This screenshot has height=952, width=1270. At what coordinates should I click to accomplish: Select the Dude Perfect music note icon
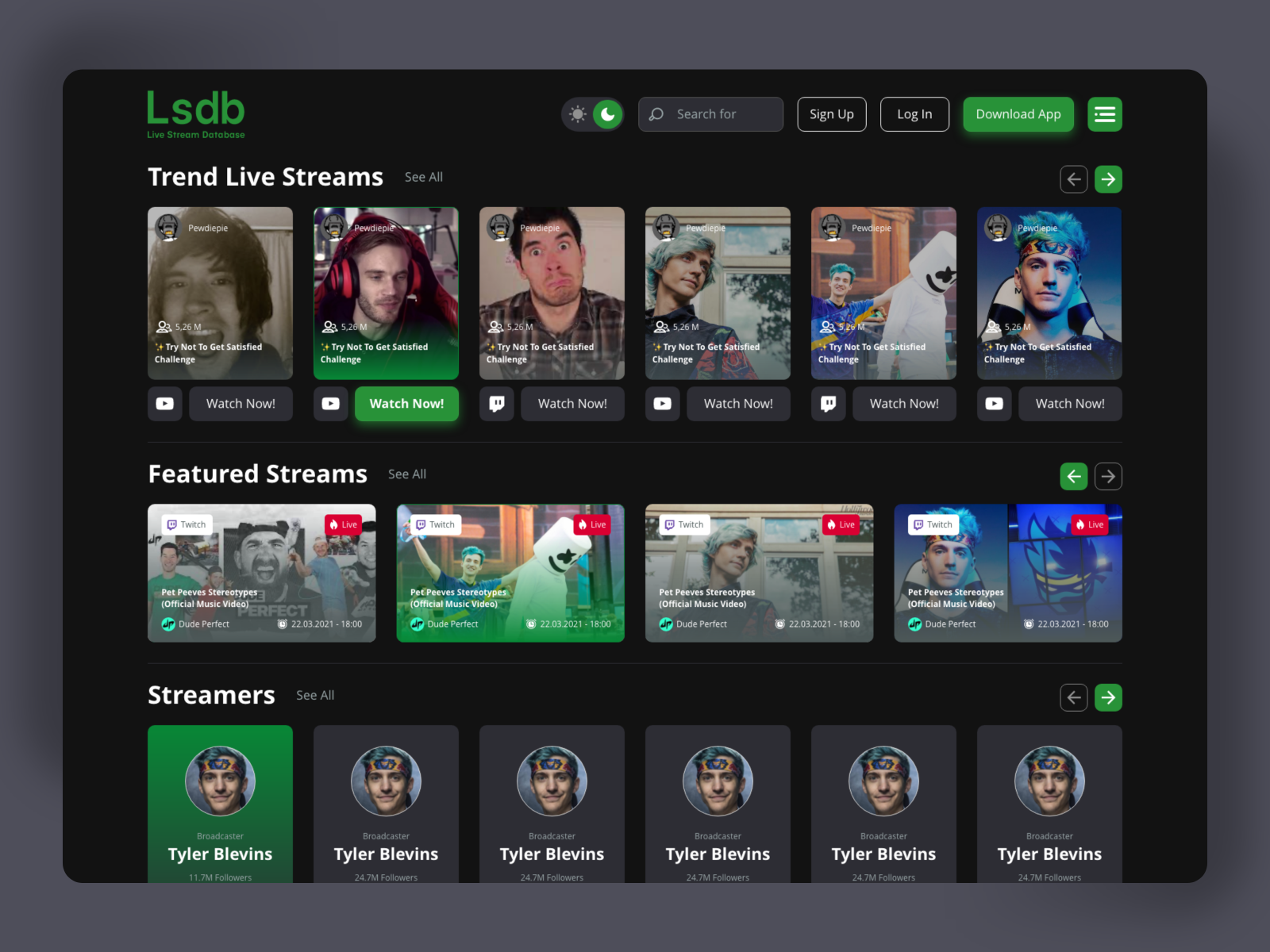point(168,624)
